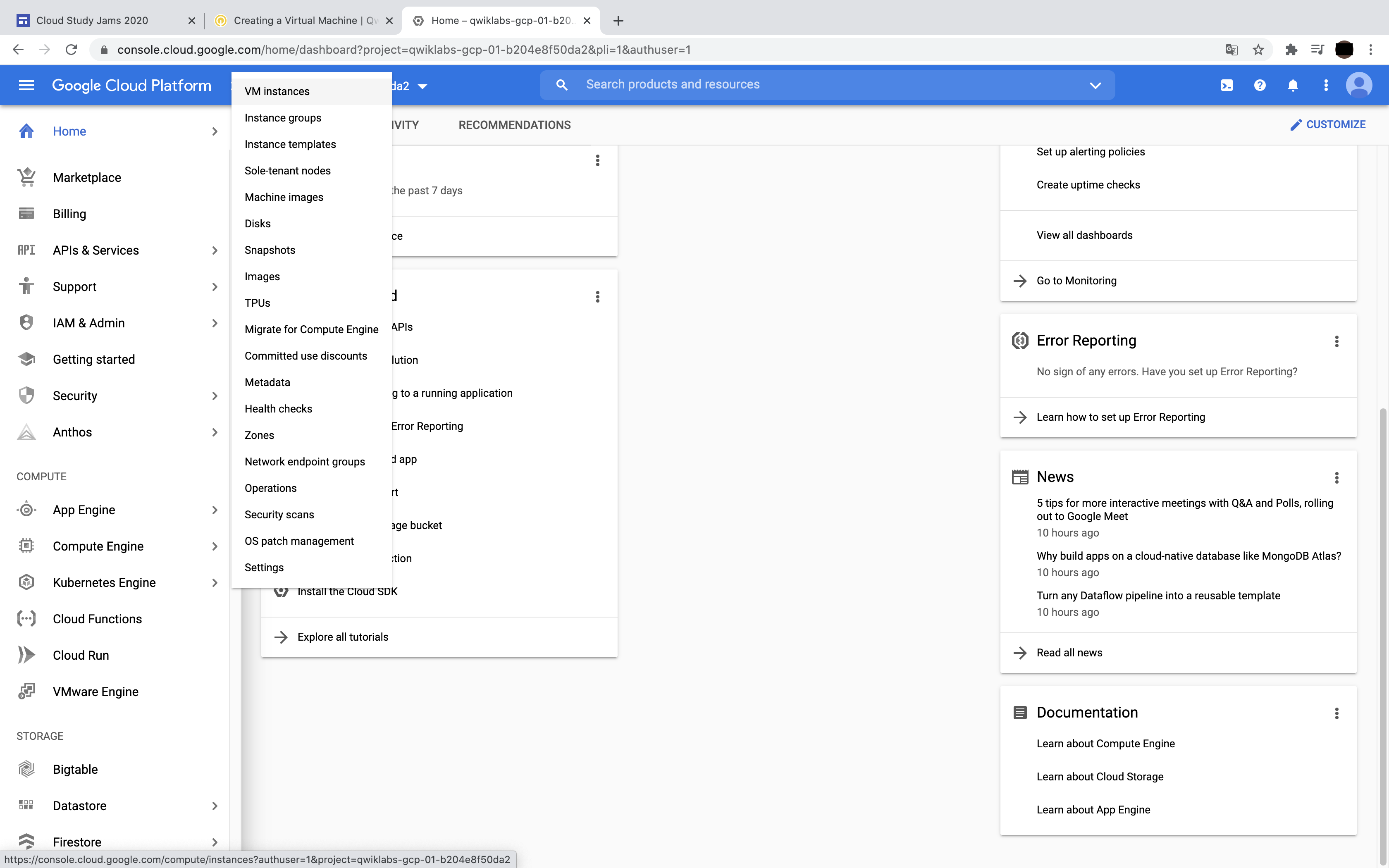The width and height of the screenshot is (1389, 868).
Task: Click the Search products and resources field
Action: pyautogui.click(x=804, y=85)
